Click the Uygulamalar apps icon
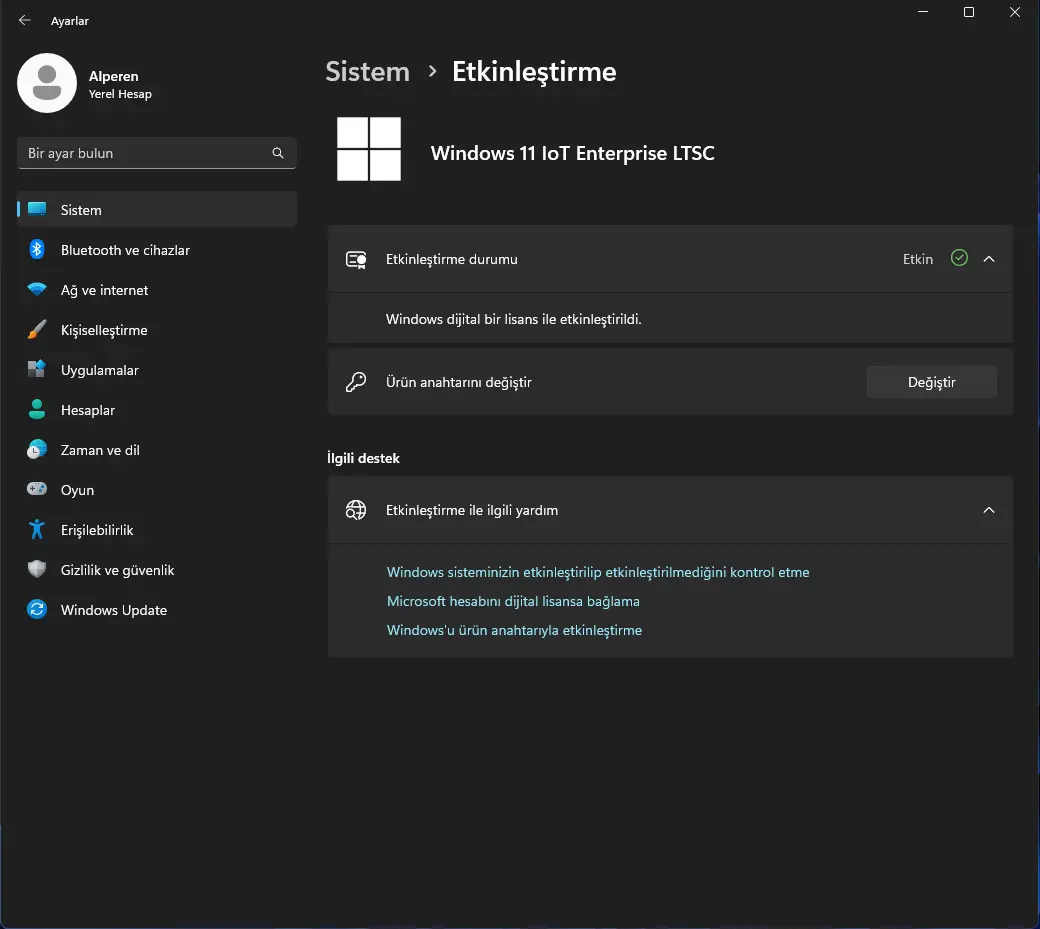The width and height of the screenshot is (1040, 929). pos(37,369)
